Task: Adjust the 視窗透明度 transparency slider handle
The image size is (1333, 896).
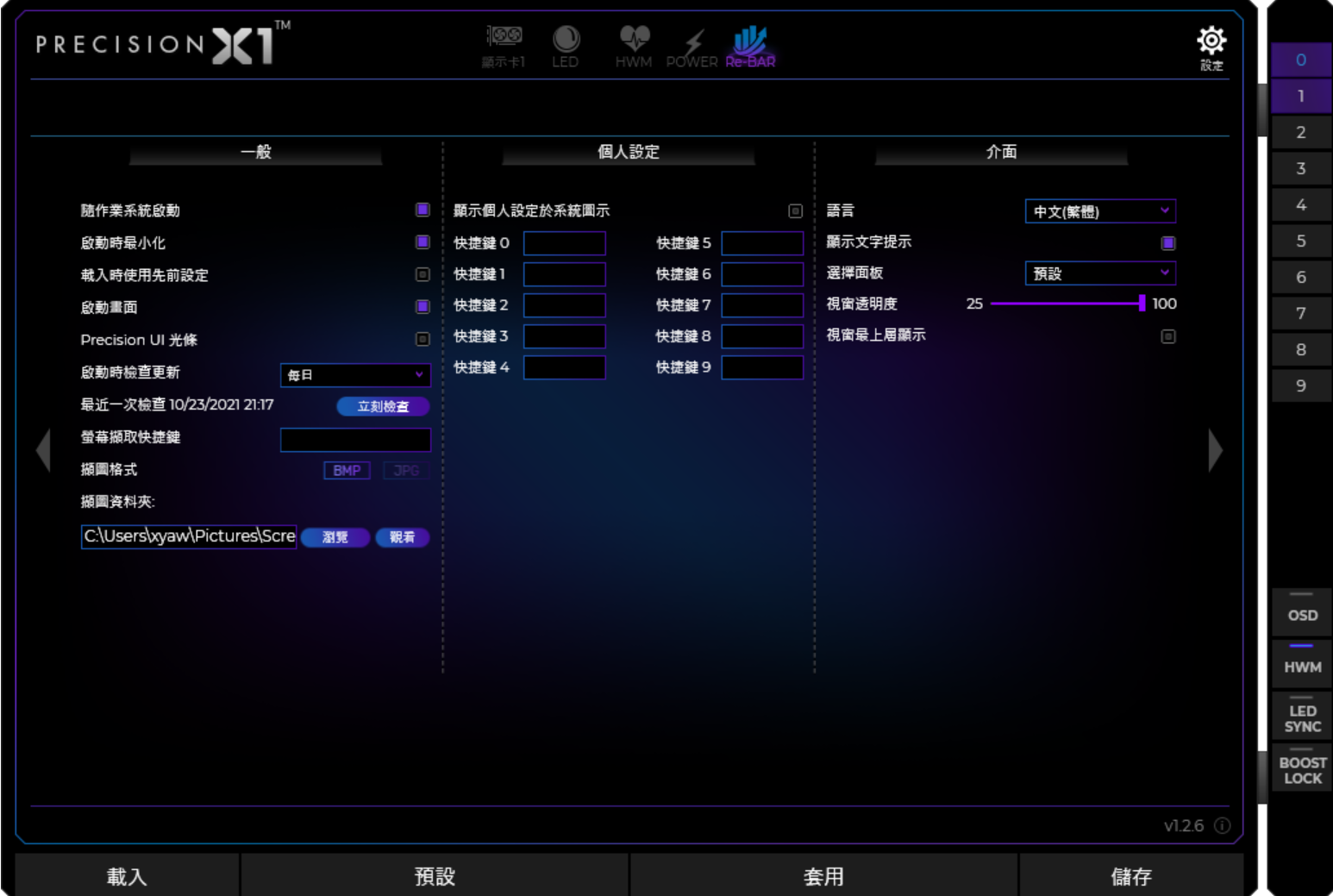Action: [x=1142, y=303]
